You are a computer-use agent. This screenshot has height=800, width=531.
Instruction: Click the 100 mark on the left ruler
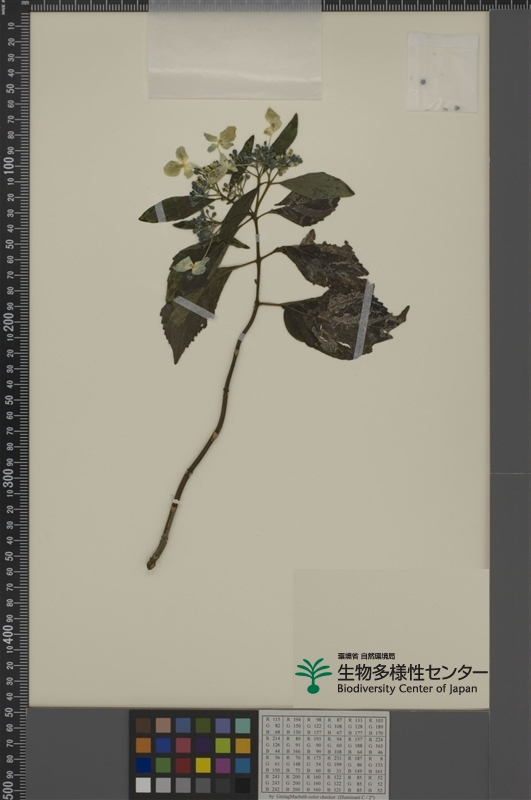[9, 166]
